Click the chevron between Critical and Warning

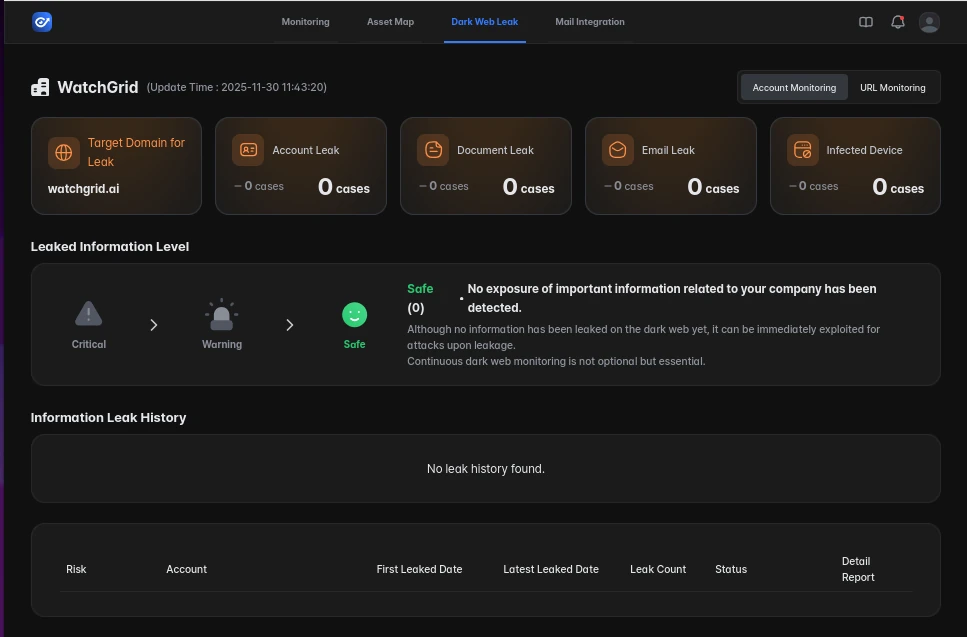pos(154,325)
